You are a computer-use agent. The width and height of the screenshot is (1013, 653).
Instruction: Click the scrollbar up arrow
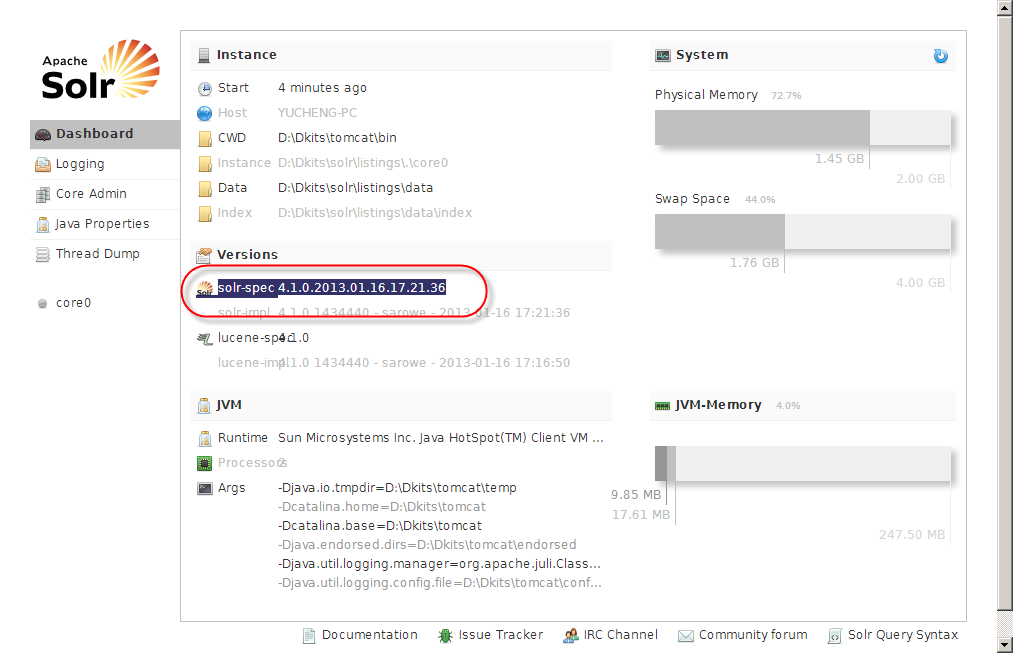coord(1005,8)
